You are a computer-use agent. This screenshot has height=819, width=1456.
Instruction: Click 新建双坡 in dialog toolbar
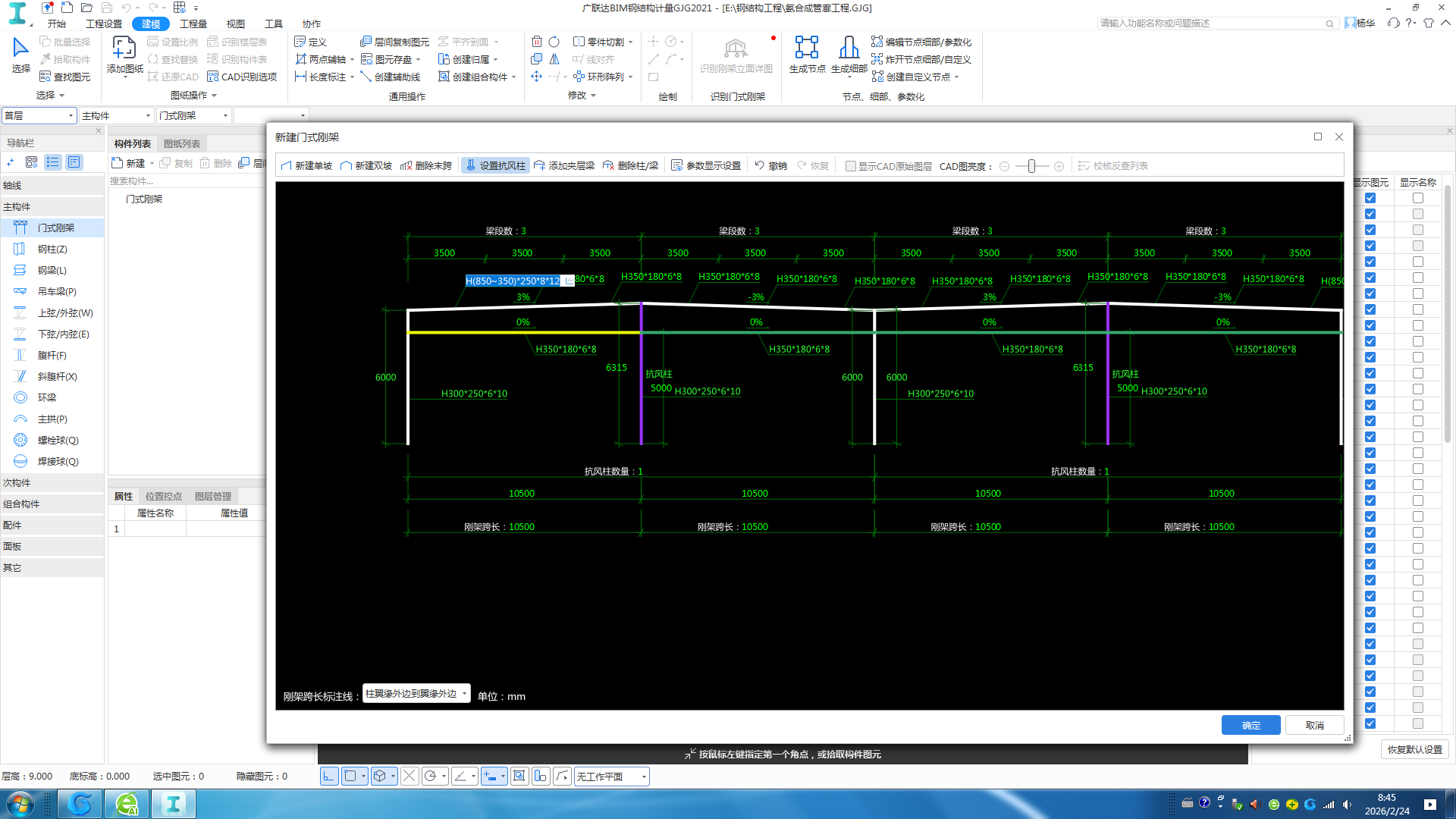tap(366, 165)
